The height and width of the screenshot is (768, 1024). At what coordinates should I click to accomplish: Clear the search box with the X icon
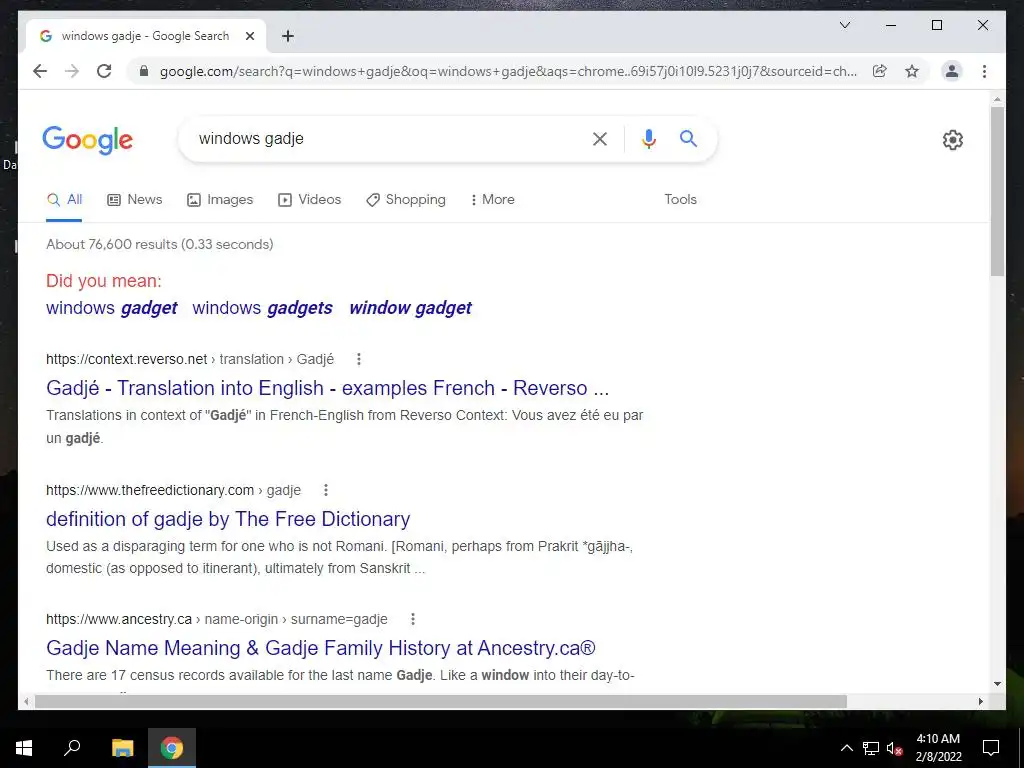point(600,138)
